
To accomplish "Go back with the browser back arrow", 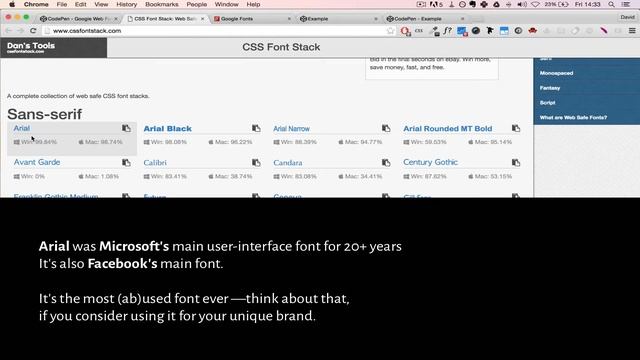I will click(x=8, y=31).
